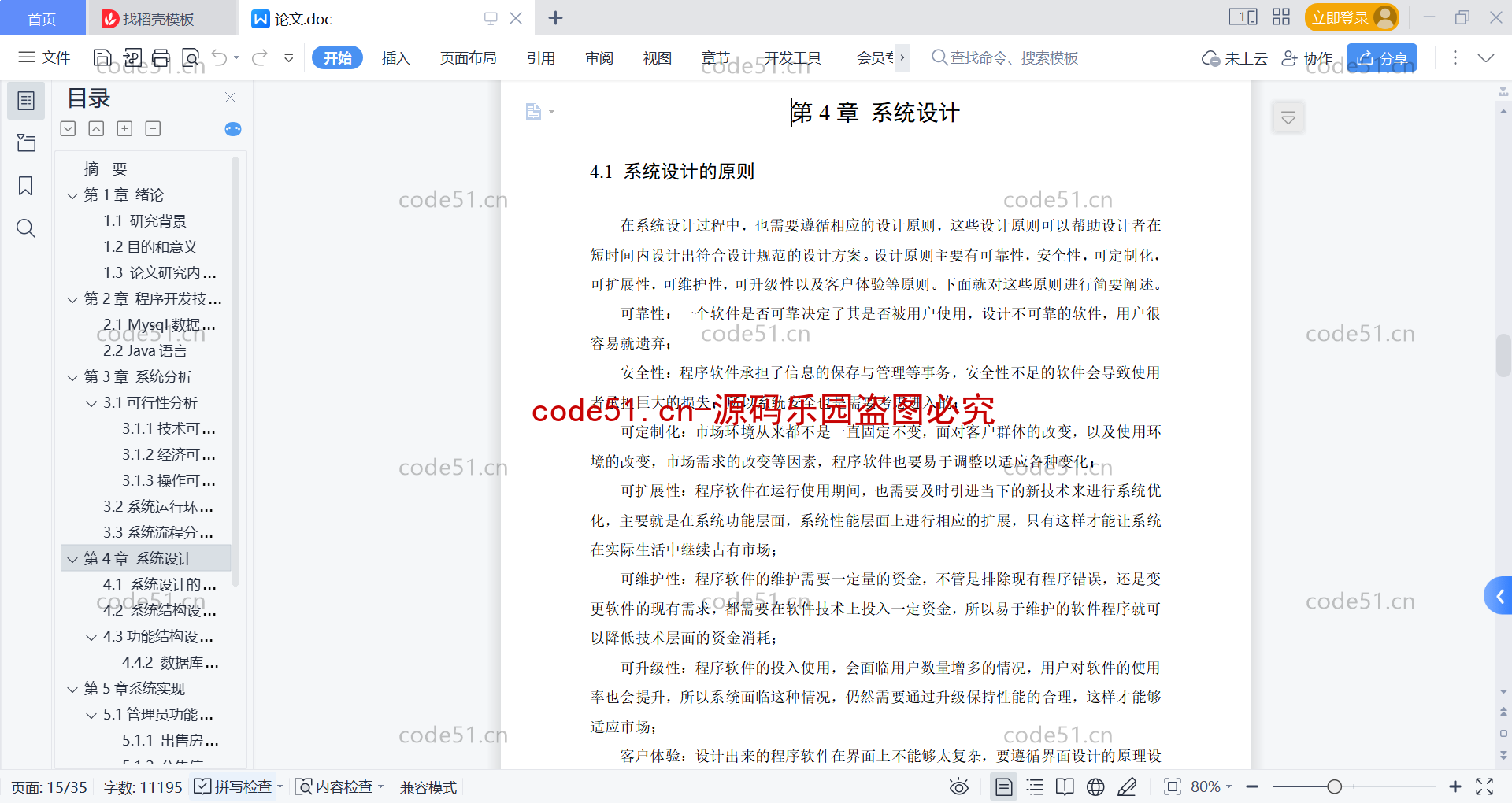Collapse 3.1 可行性分析 tree node
Screen dimensions: 1512x803
click(91, 404)
